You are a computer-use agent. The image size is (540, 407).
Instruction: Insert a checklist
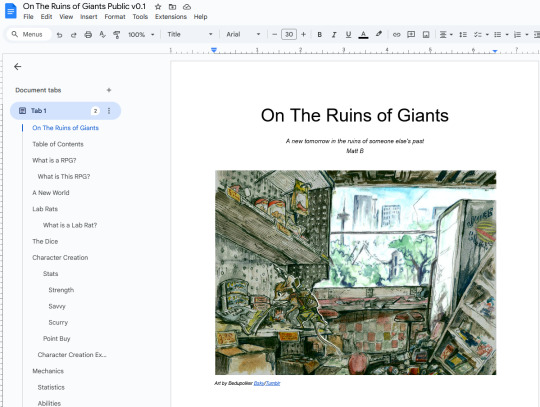click(x=477, y=34)
